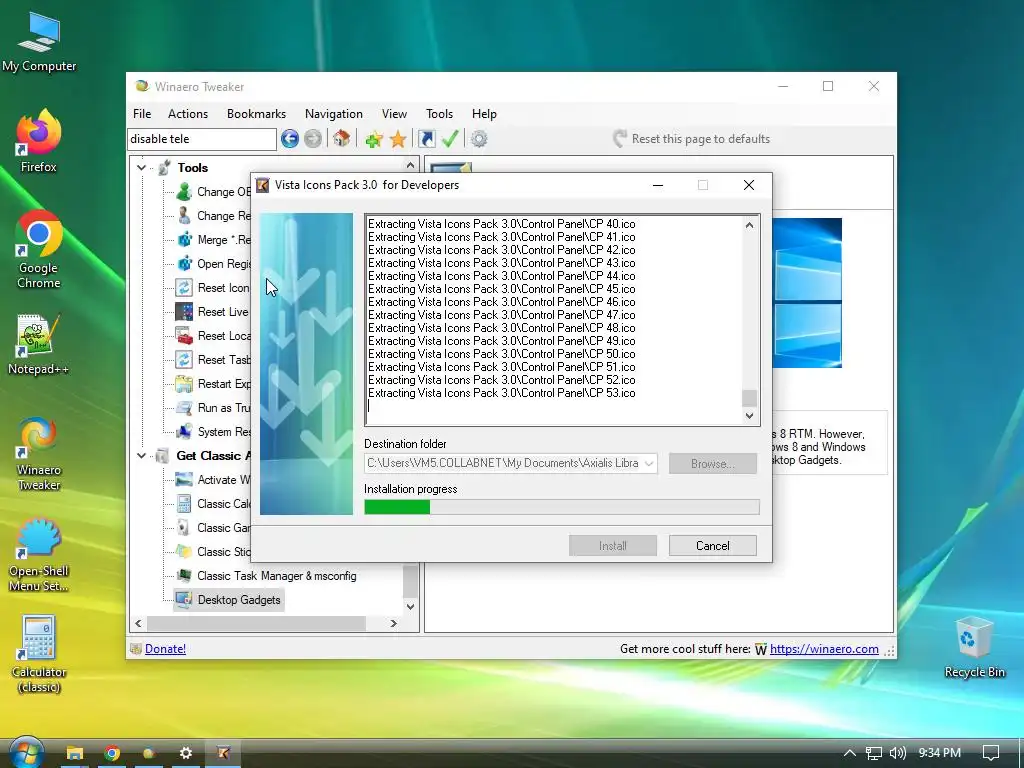The width and height of the screenshot is (1024, 768).
Task: Click the 'Destination folder' label
Action: tap(405, 444)
